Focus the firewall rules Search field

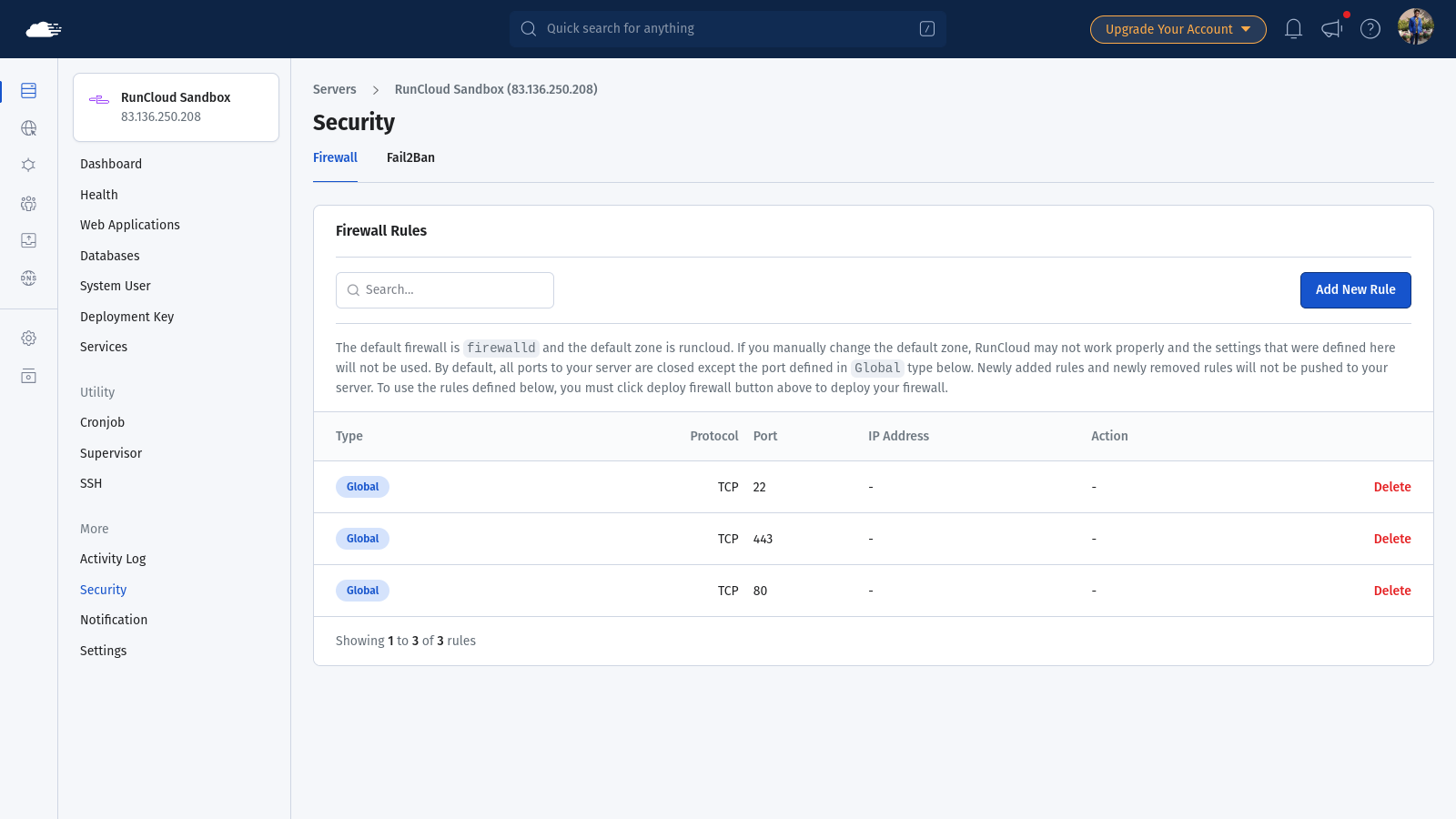[445, 290]
